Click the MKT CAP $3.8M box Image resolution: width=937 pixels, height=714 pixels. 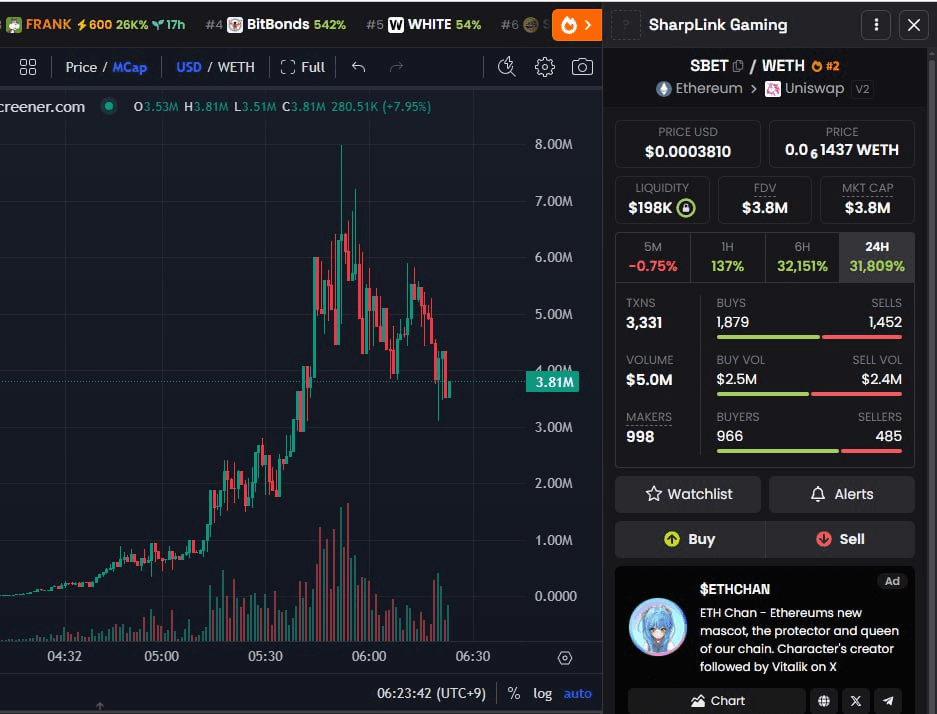[x=867, y=200]
